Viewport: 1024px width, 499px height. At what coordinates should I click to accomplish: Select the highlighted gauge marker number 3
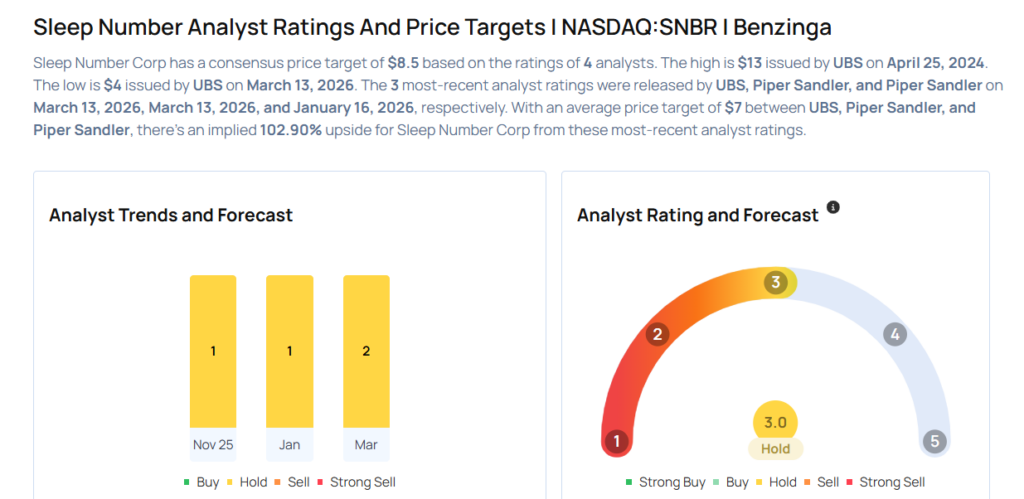click(775, 283)
